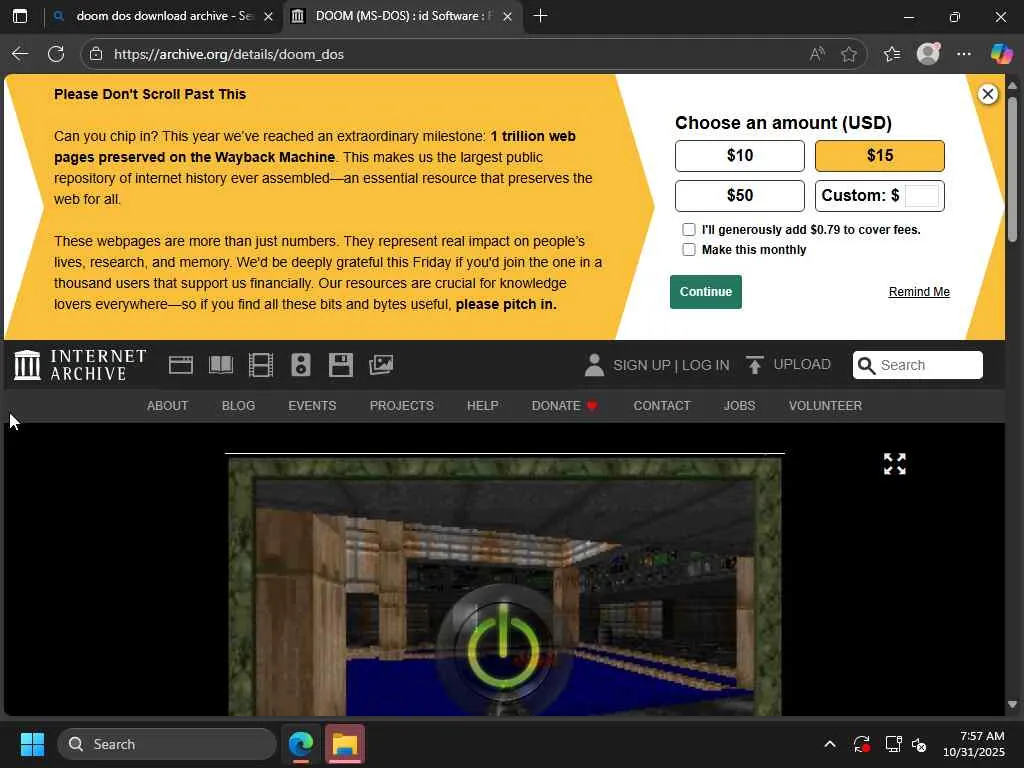Open Read Aloud in address bar
This screenshot has height=768, width=1024.
(x=817, y=54)
